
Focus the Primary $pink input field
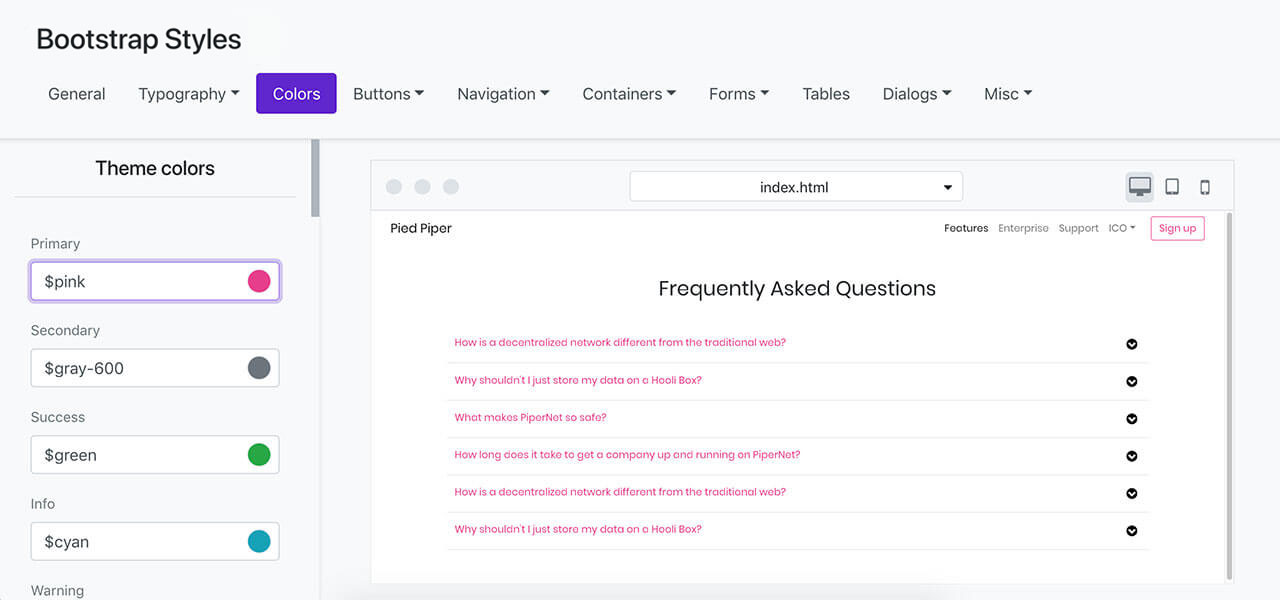point(155,281)
